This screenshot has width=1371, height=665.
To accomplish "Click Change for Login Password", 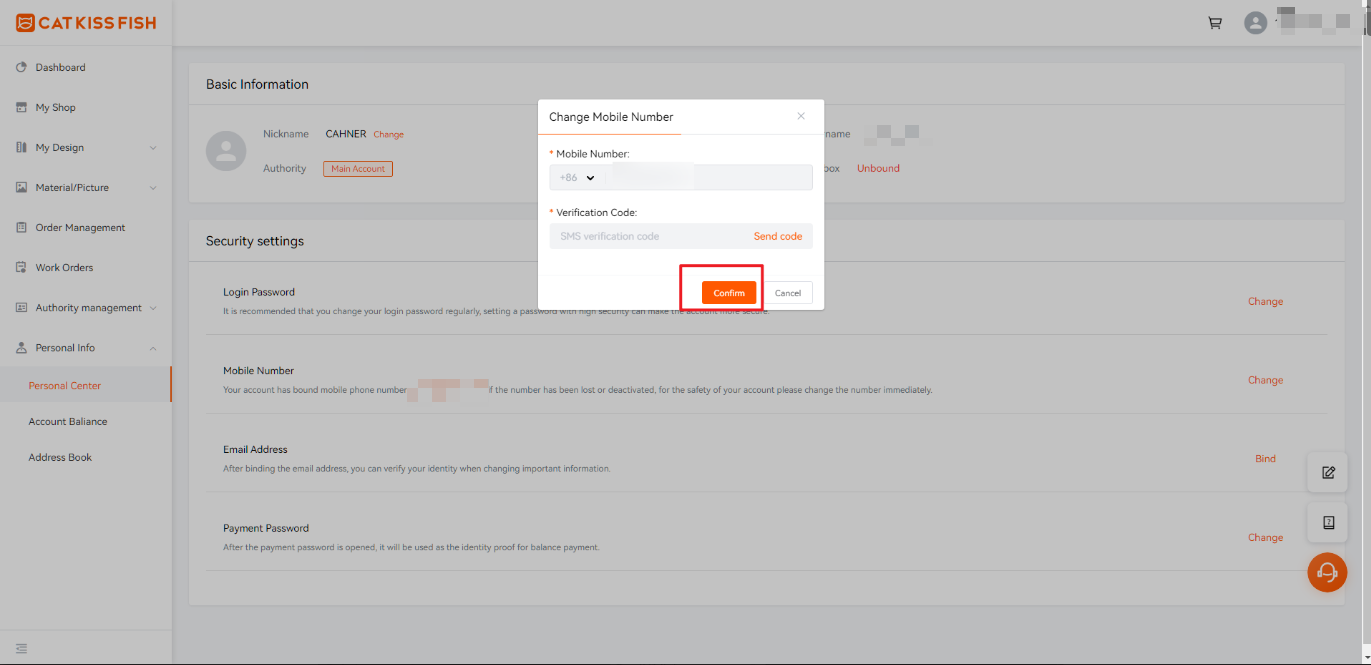I will tap(1265, 301).
